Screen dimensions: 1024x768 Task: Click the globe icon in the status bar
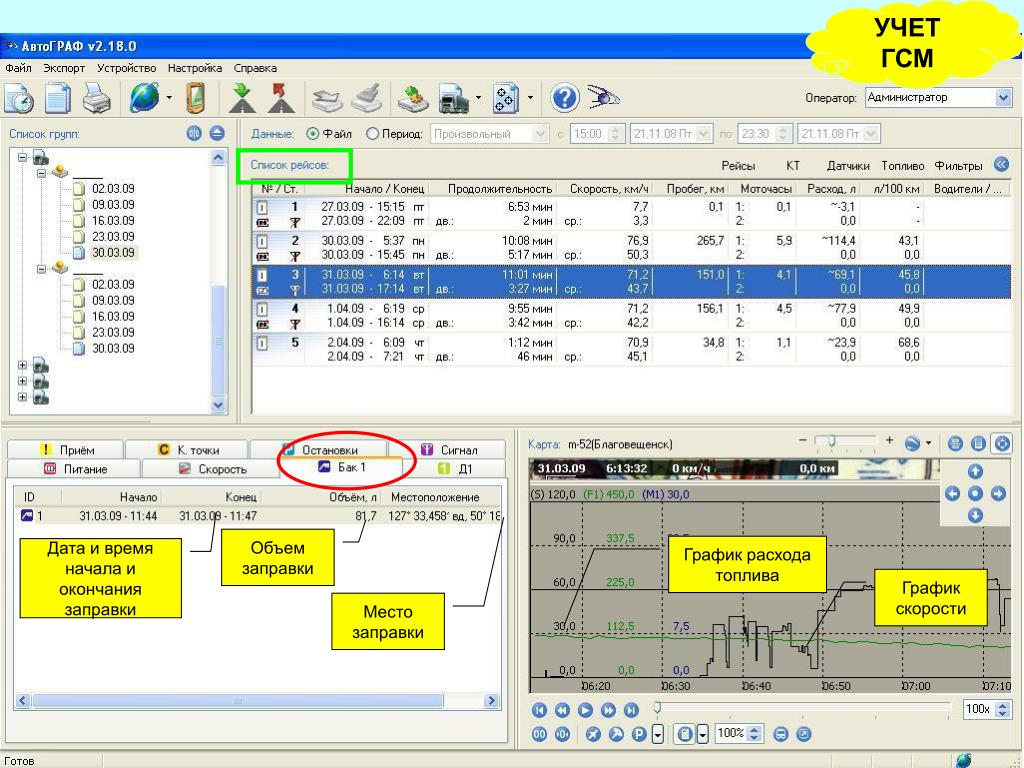coord(963,760)
